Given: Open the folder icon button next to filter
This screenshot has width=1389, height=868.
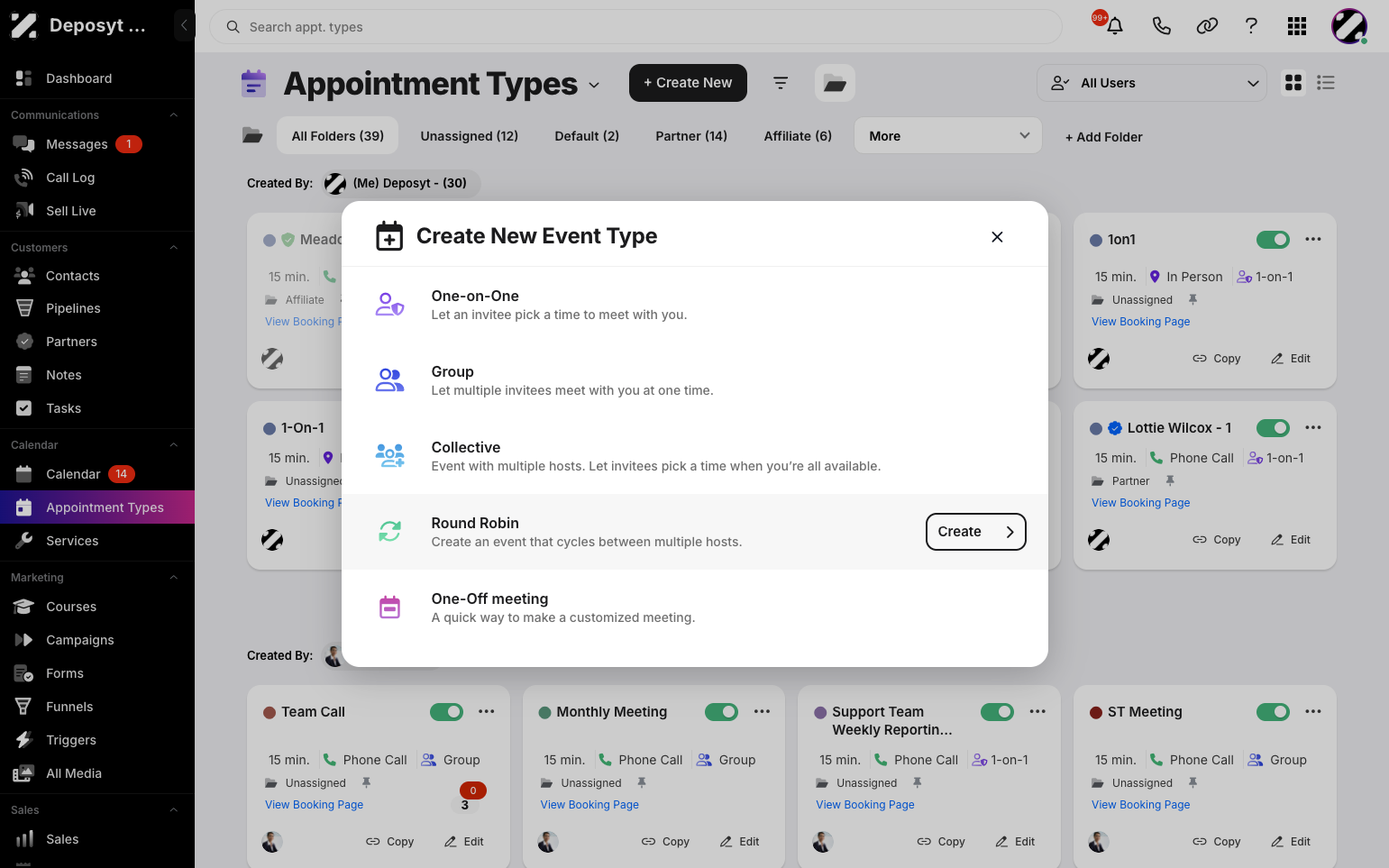Looking at the screenshot, I should pyautogui.click(x=835, y=83).
